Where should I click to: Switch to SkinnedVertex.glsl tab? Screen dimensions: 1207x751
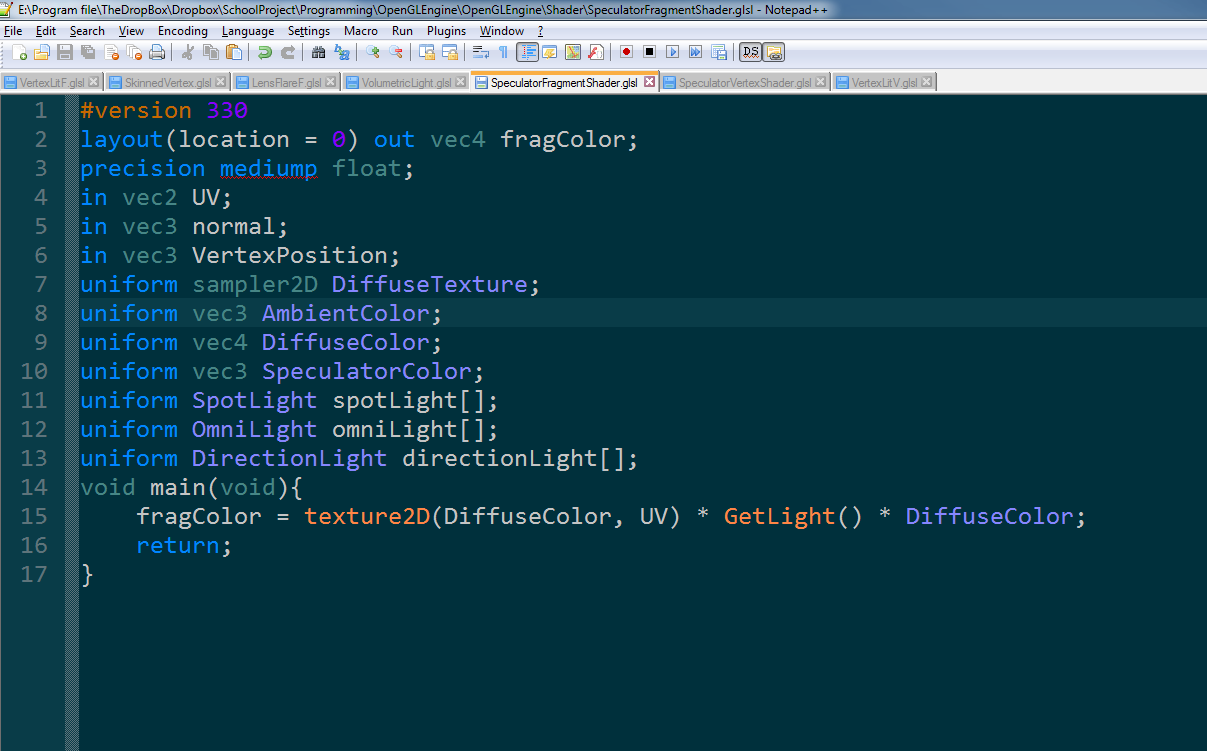tap(168, 83)
